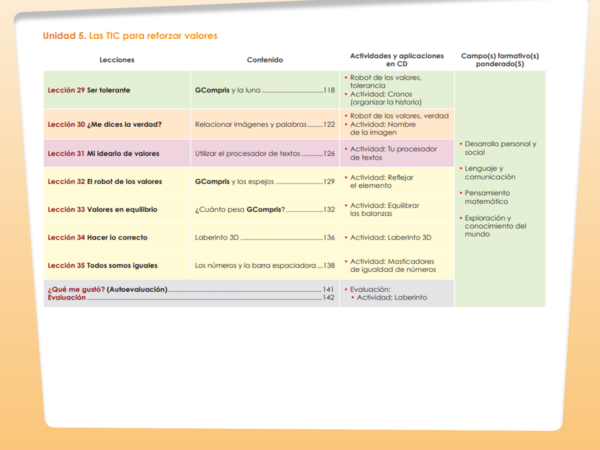Viewport: 600px width, 450px height.
Task: Click page number 141
Action: coord(328,289)
